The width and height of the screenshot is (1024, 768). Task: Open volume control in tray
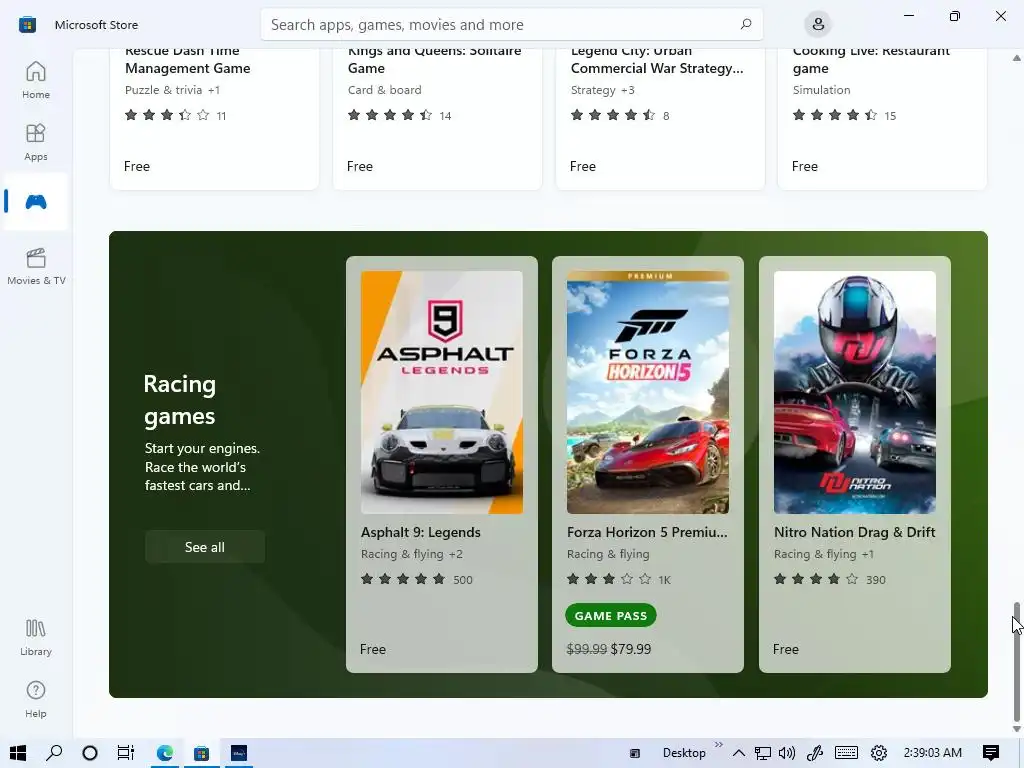[x=787, y=753]
